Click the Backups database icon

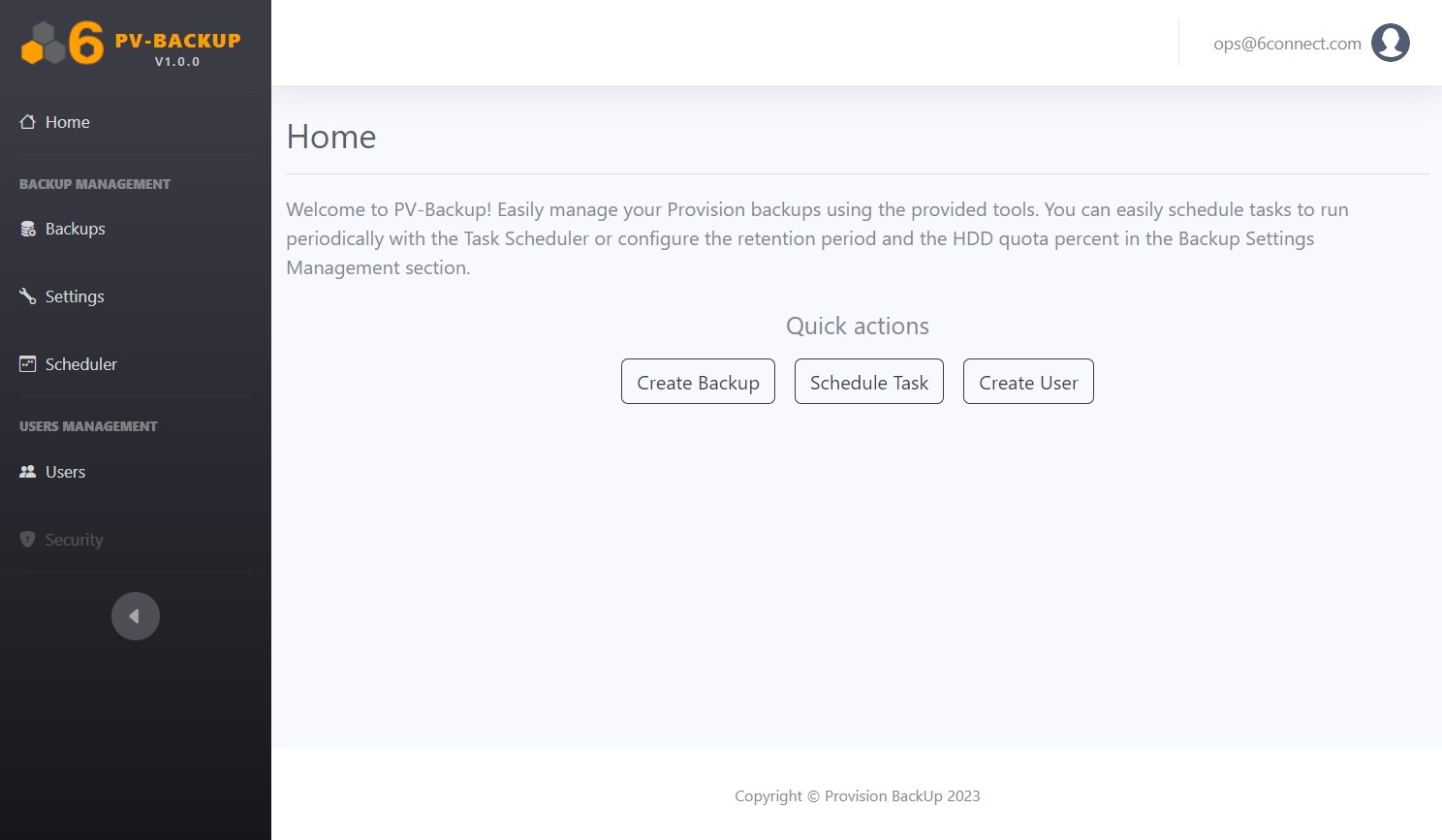(27, 229)
